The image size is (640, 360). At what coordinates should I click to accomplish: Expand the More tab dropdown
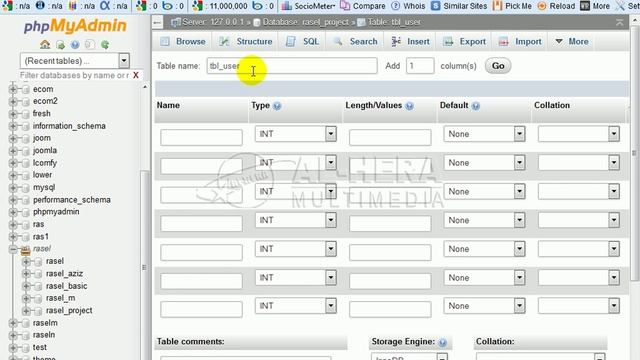[x=571, y=42]
